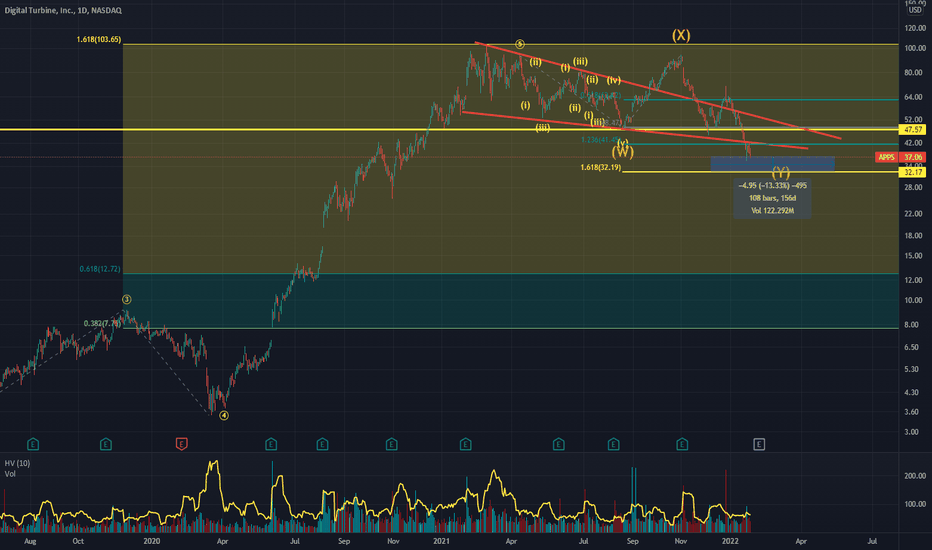Viewport: 932px width, 550px height.
Task: Select the 1.618(32.19) Fibonacci label
Action: [x=600, y=168]
